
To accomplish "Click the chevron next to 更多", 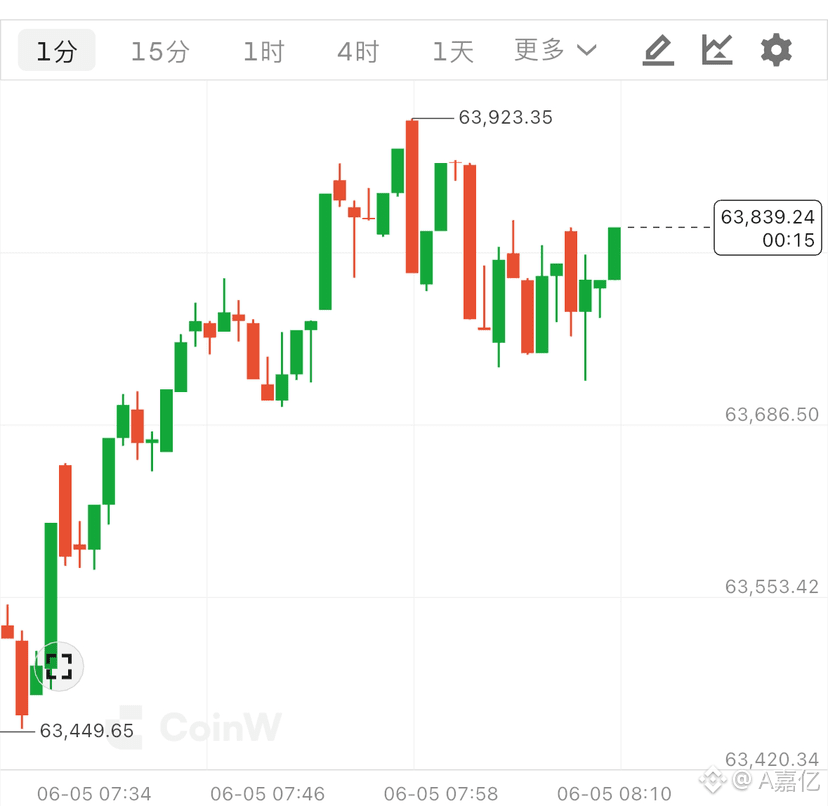I will click(587, 51).
